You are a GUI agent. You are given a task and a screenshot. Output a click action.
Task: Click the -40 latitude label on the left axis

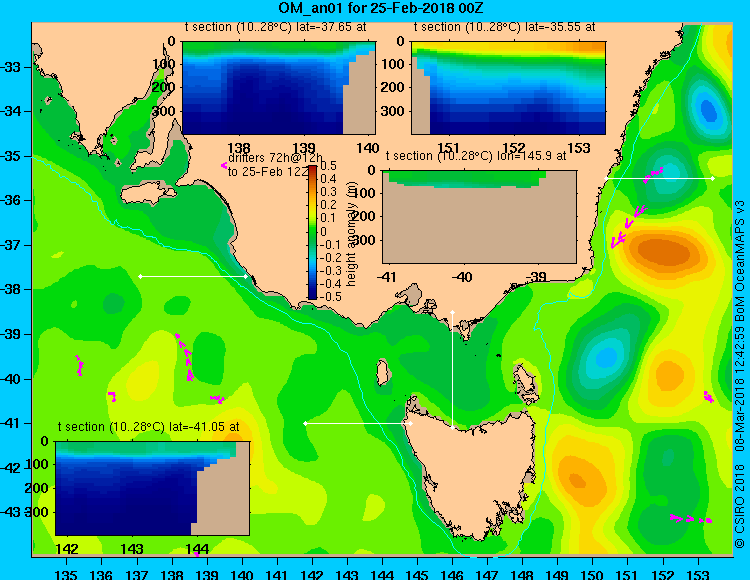point(10,379)
